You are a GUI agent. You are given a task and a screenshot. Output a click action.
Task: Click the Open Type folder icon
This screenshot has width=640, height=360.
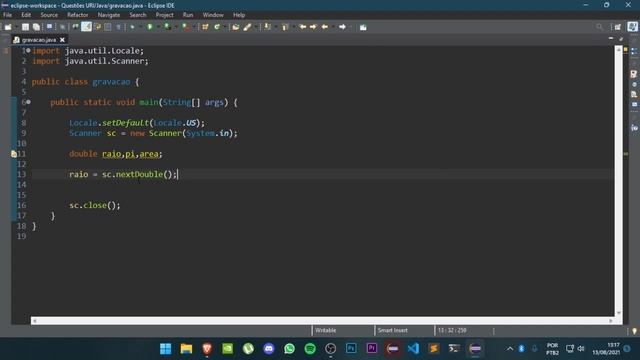tap(236, 27)
